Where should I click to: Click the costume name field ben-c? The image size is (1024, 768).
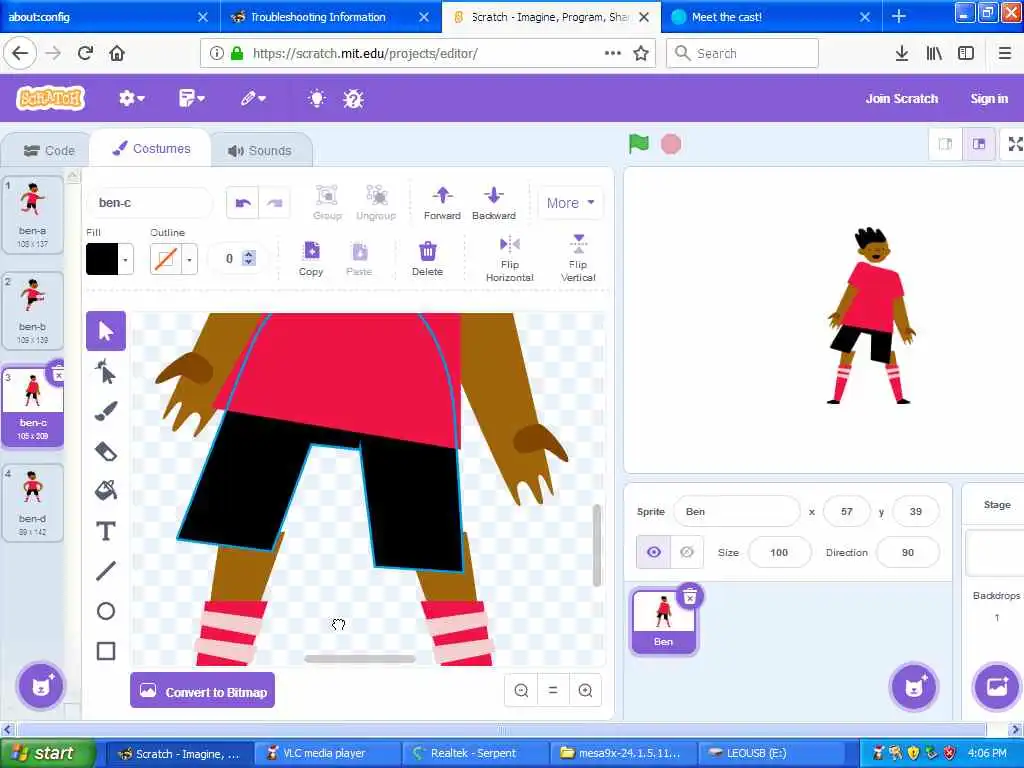(150, 203)
